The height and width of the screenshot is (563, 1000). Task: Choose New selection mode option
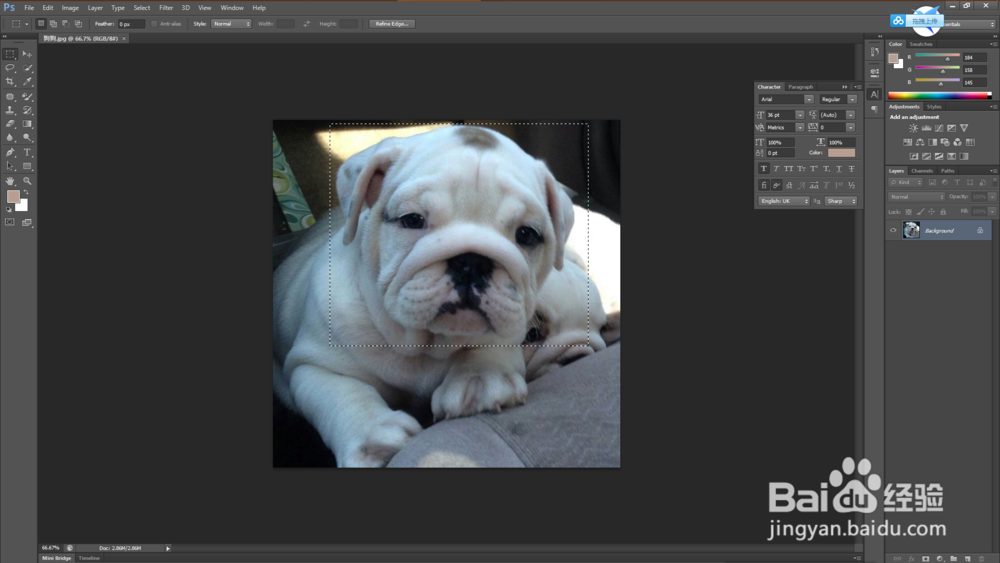click(41, 24)
